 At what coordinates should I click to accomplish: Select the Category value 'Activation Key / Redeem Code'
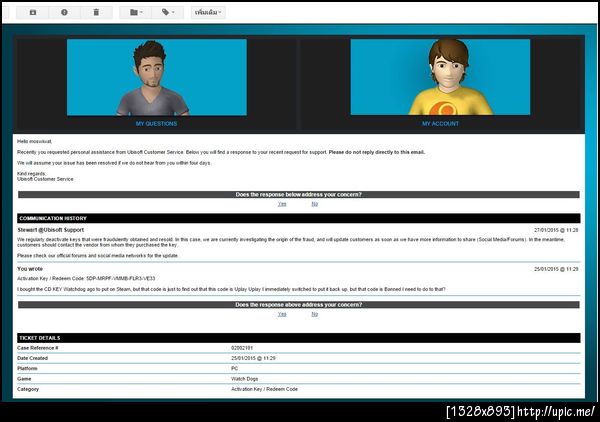coord(264,389)
